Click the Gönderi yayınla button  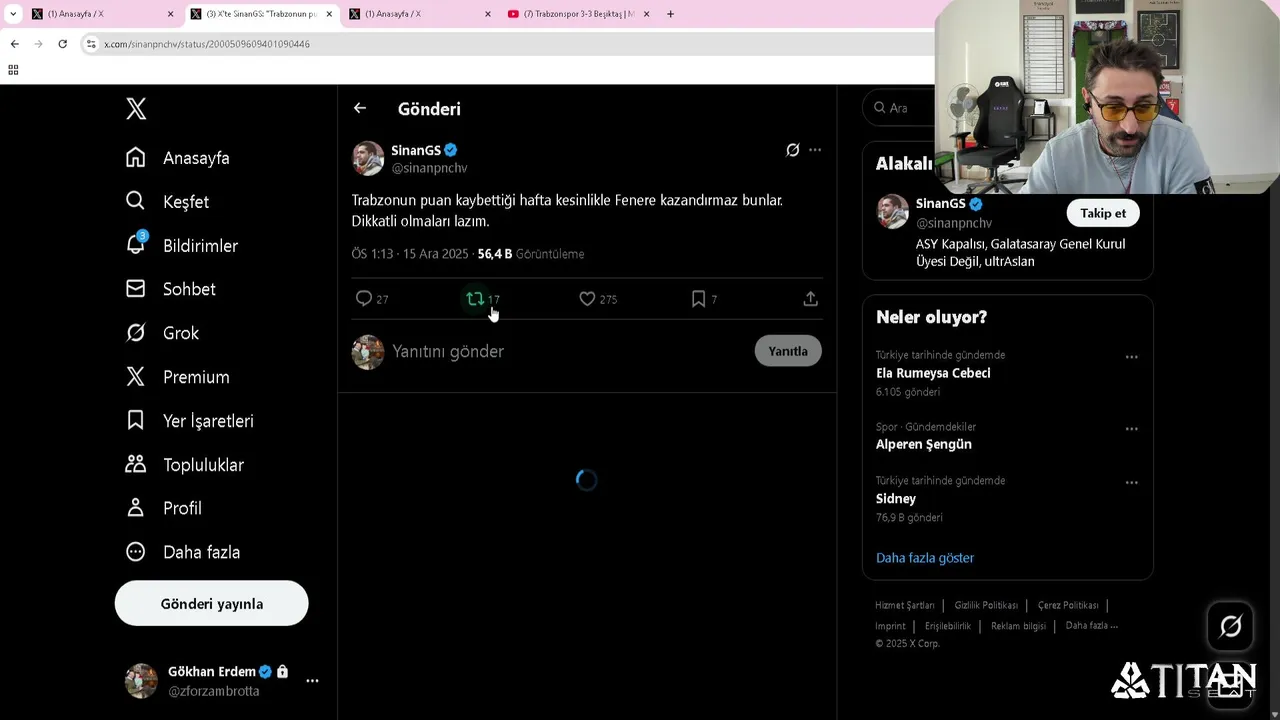point(212,604)
